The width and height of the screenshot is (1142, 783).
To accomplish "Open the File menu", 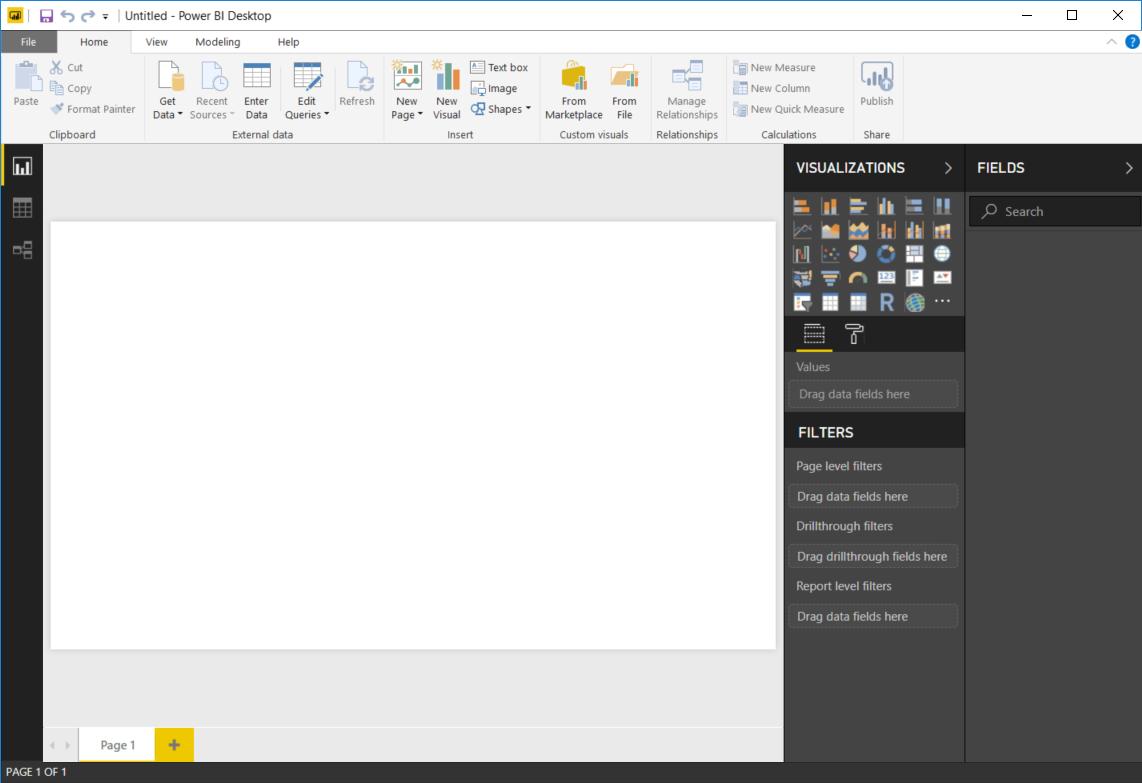I will point(29,42).
